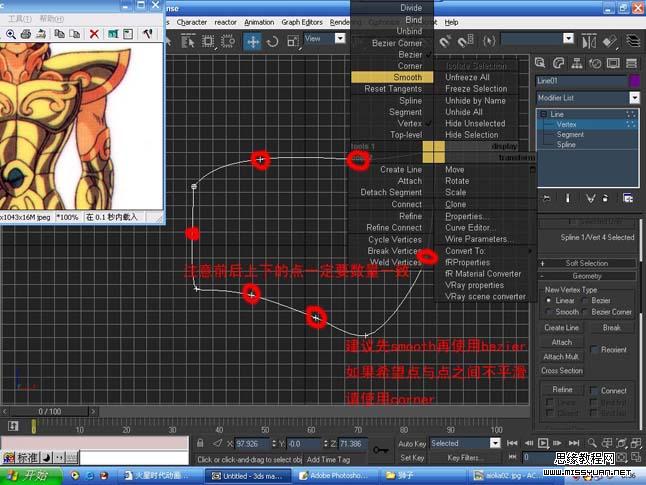This screenshot has width=646, height=485.
Task: Click the red delete X in image viewer
Action: tap(94, 34)
